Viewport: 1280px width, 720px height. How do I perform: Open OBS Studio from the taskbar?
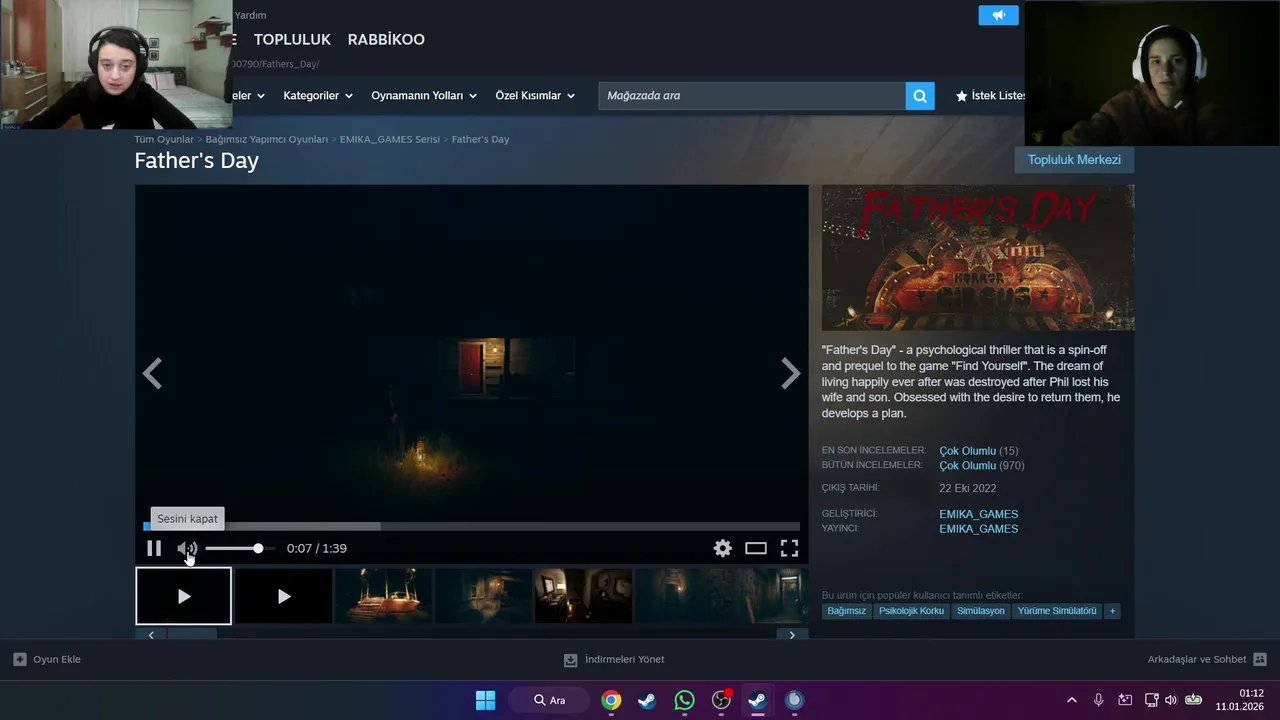(x=721, y=700)
